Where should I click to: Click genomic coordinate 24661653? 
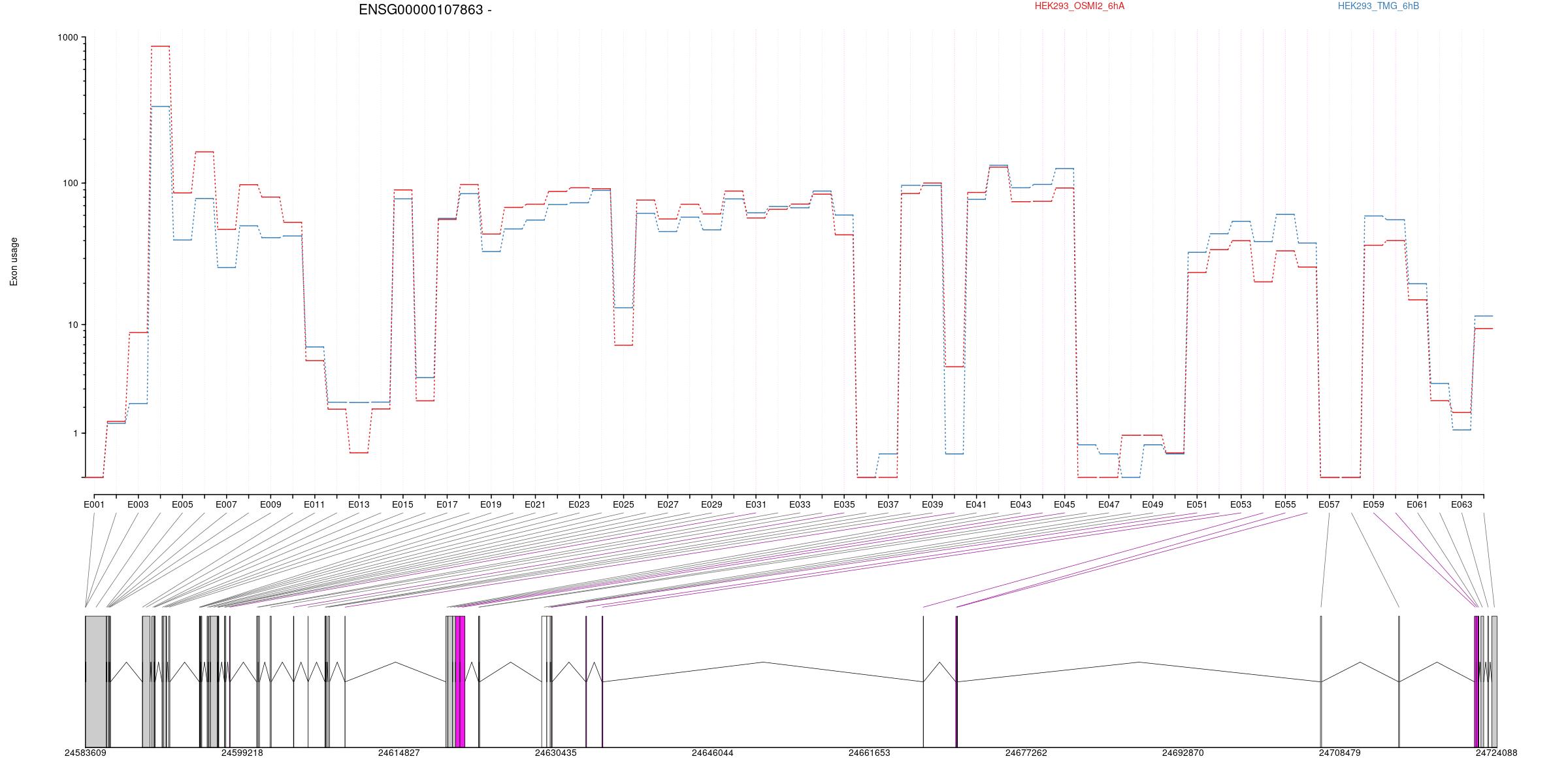point(869,753)
